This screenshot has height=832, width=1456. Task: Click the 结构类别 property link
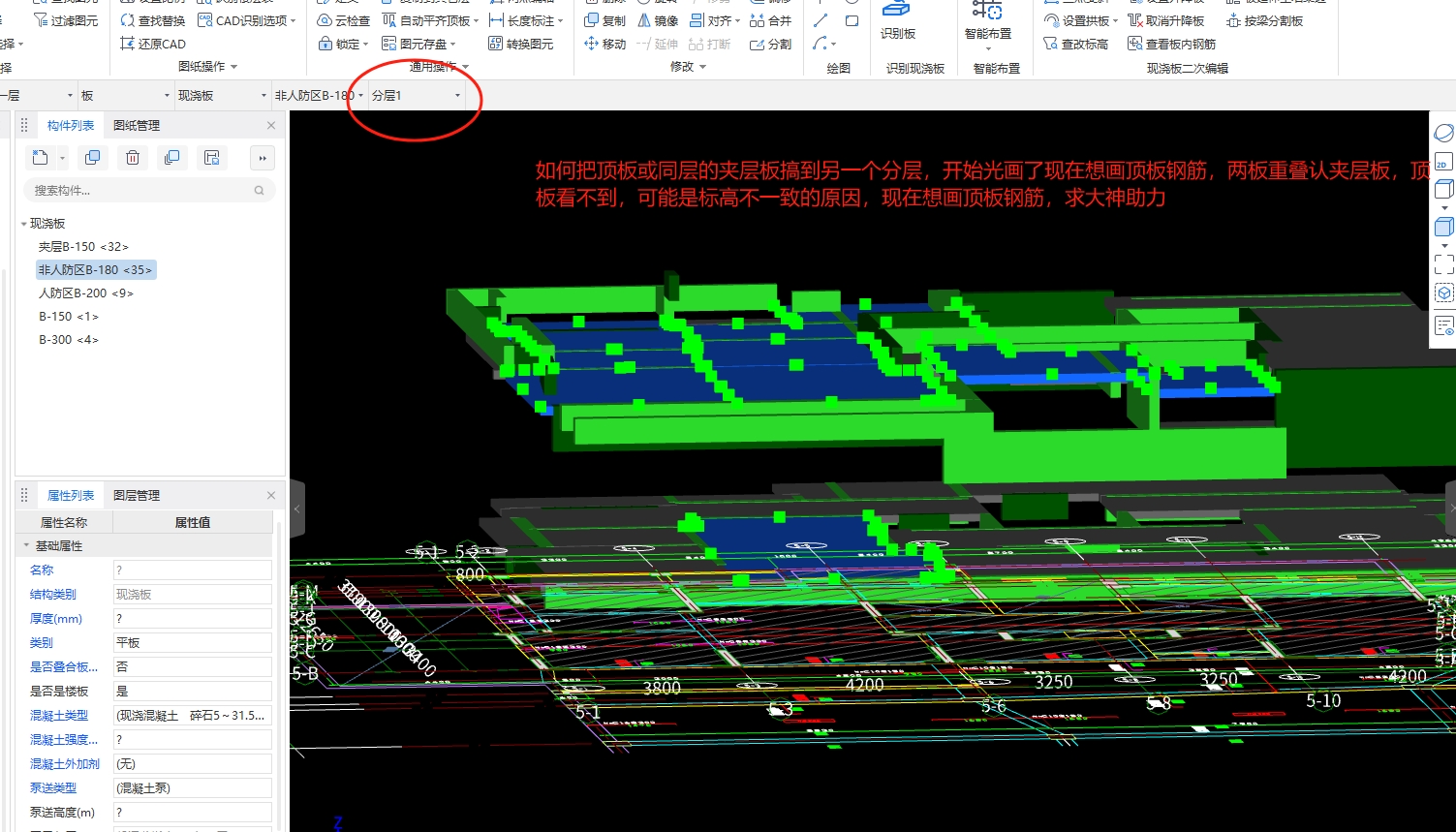[x=53, y=595]
